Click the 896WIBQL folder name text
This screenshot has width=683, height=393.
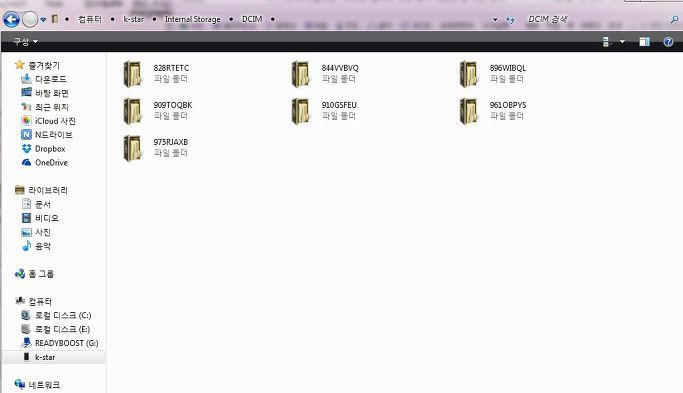[508, 68]
